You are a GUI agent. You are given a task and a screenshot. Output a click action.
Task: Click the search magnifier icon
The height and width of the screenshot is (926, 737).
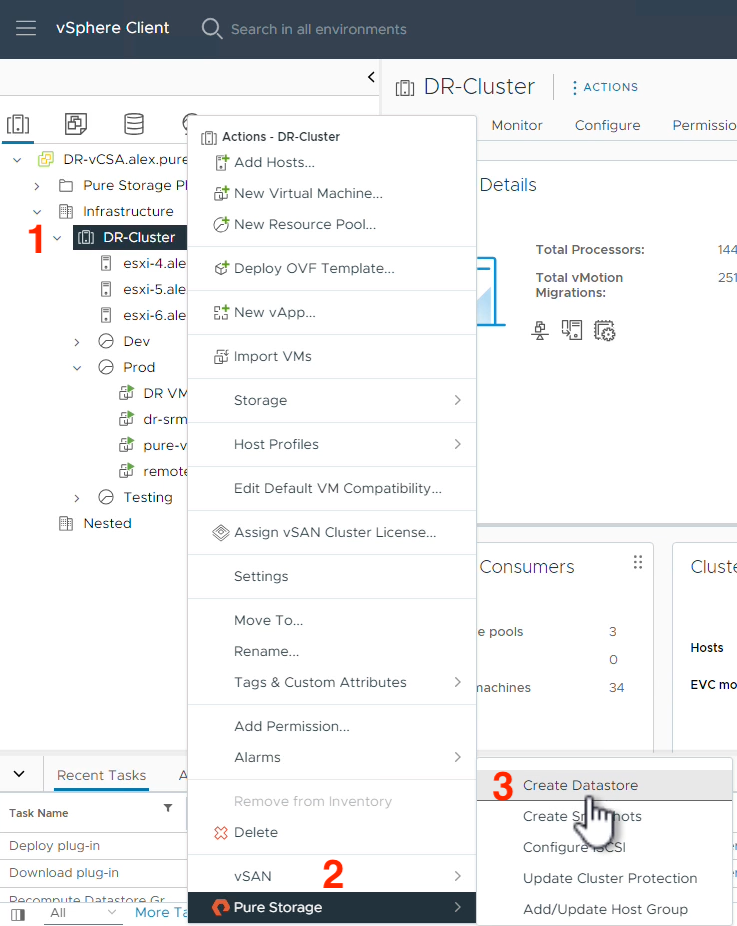[x=211, y=28]
